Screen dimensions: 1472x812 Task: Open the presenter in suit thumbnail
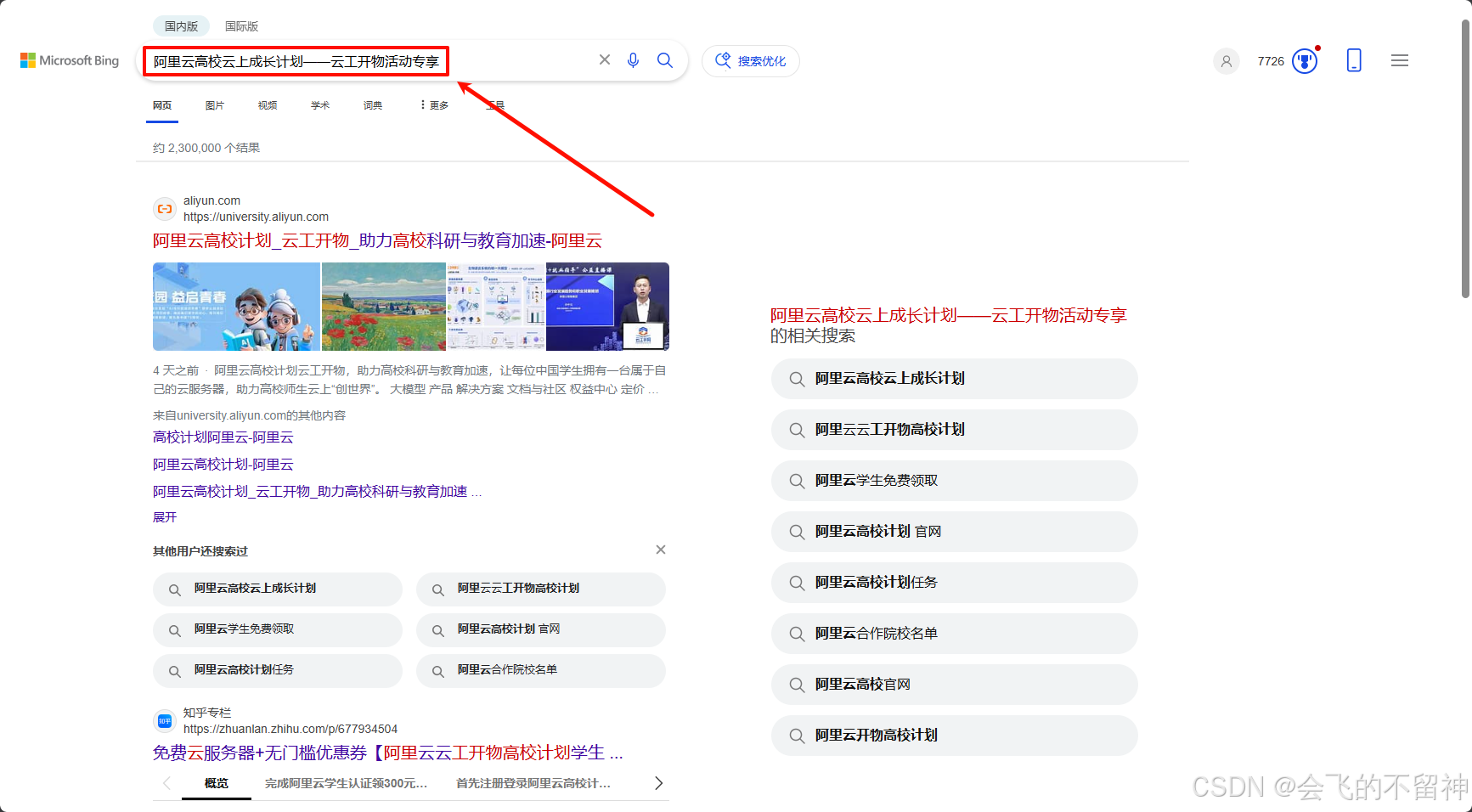click(x=607, y=307)
